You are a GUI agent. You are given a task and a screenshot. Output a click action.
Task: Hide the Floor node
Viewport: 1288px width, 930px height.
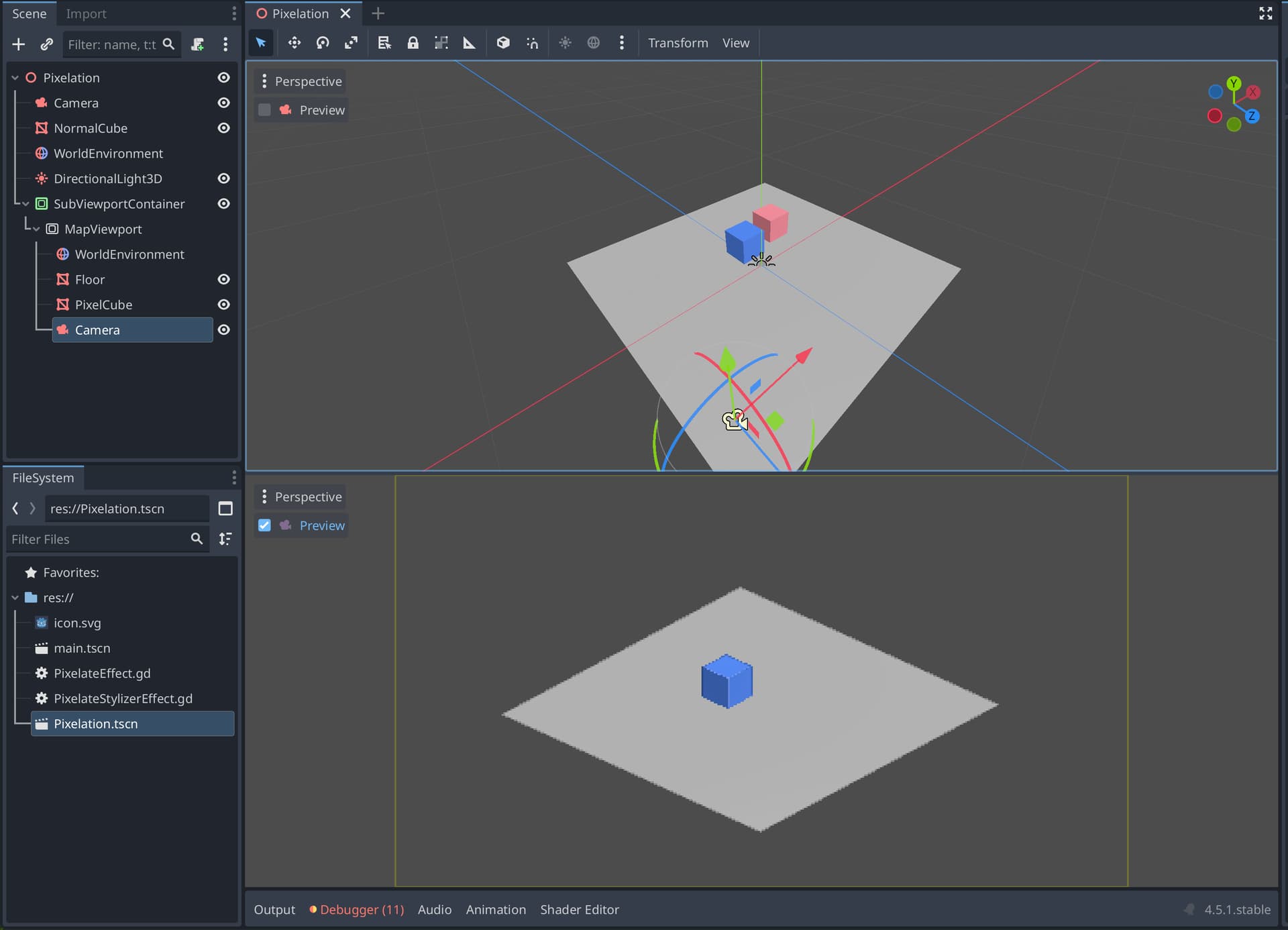pos(224,279)
